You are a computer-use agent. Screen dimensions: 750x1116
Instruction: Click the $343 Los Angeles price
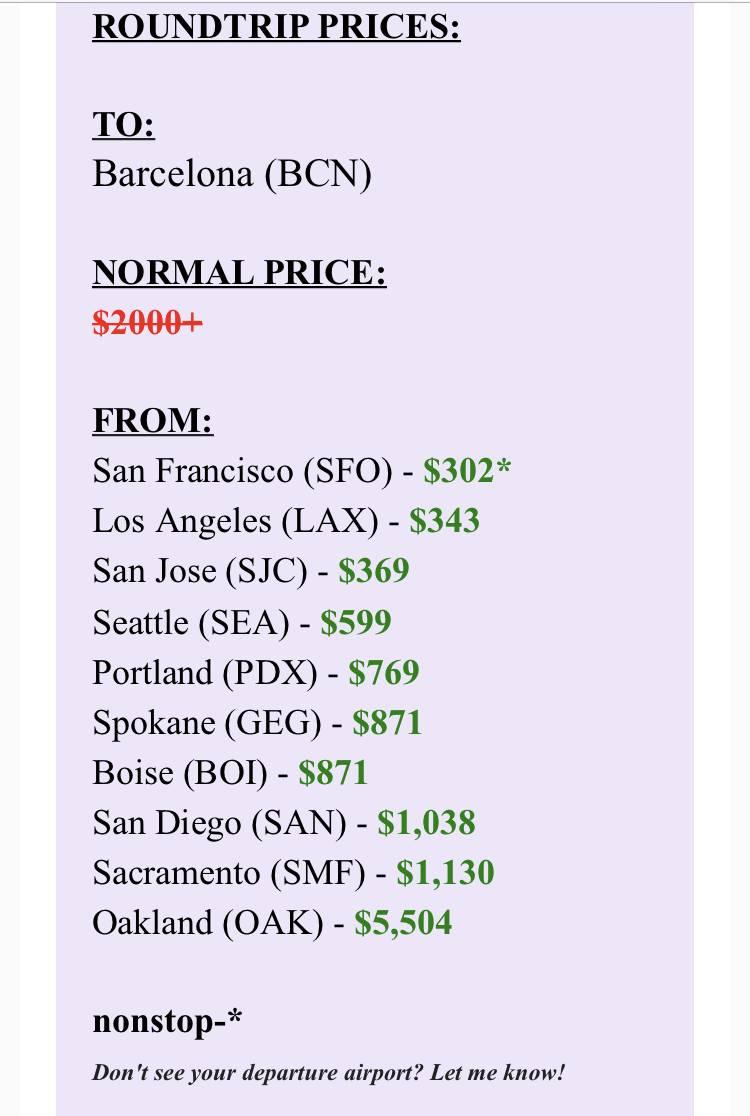click(444, 520)
